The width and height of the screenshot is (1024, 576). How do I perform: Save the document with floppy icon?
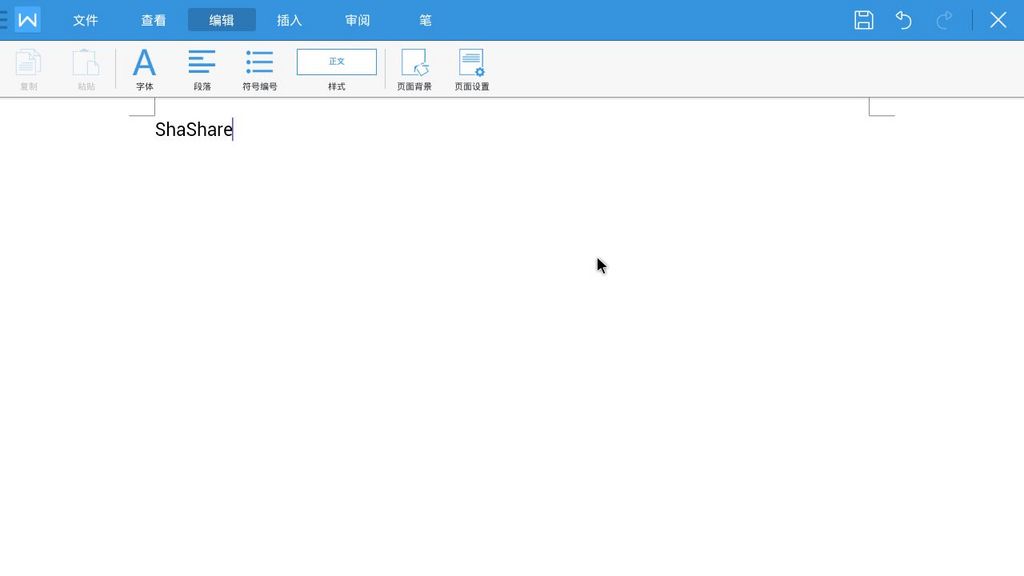click(863, 20)
